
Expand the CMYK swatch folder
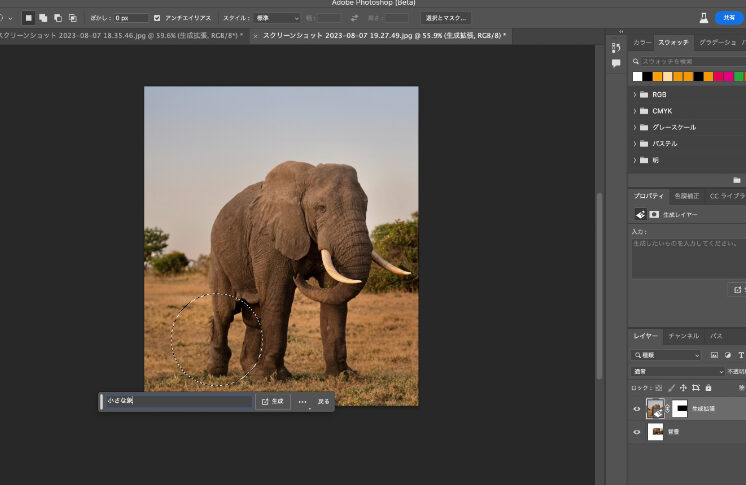coord(635,111)
